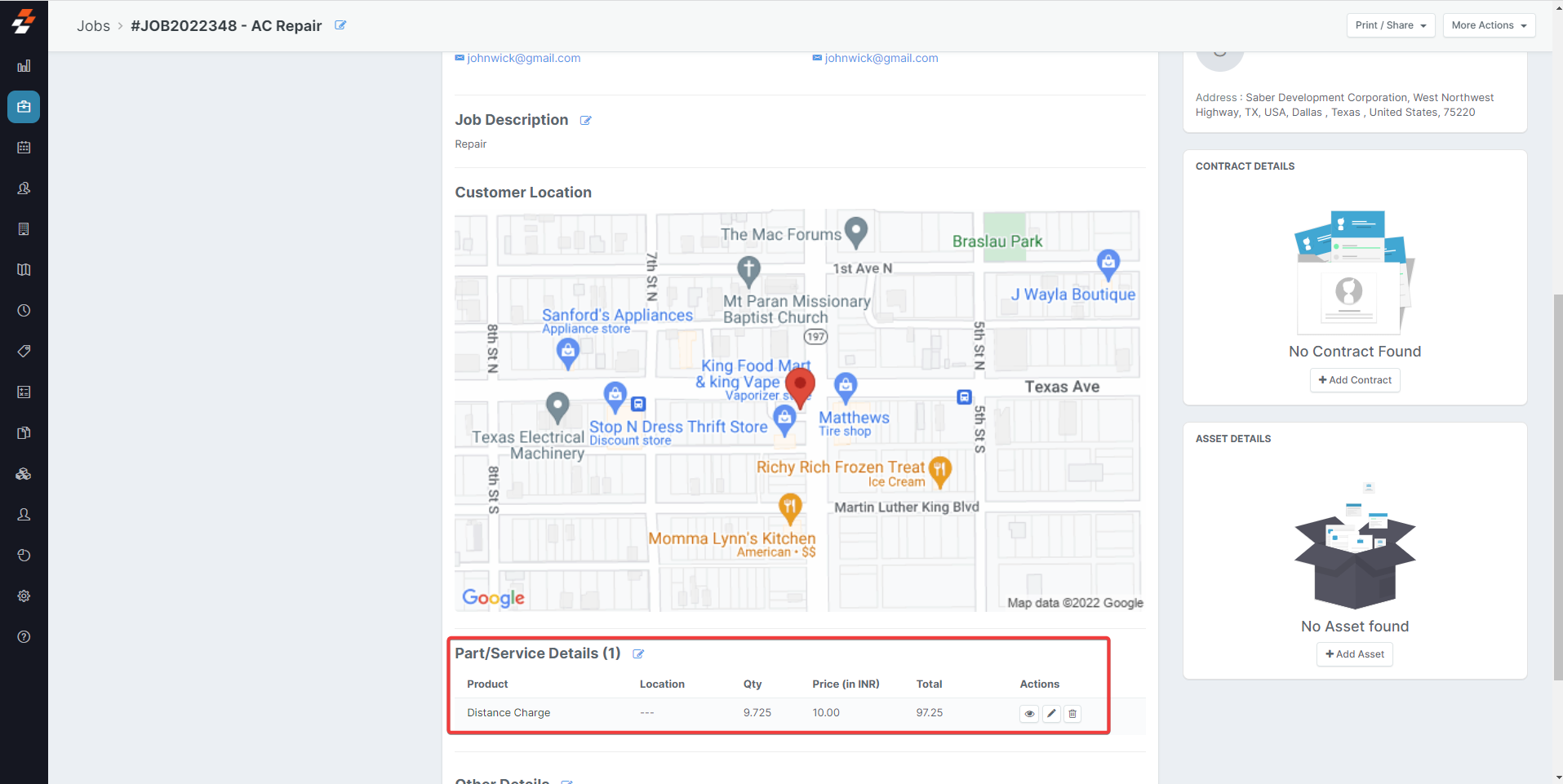This screenshot has height=784, width=1563.
Task: Open the calendar icon in the sidebar
Action: tap(24, 148)
